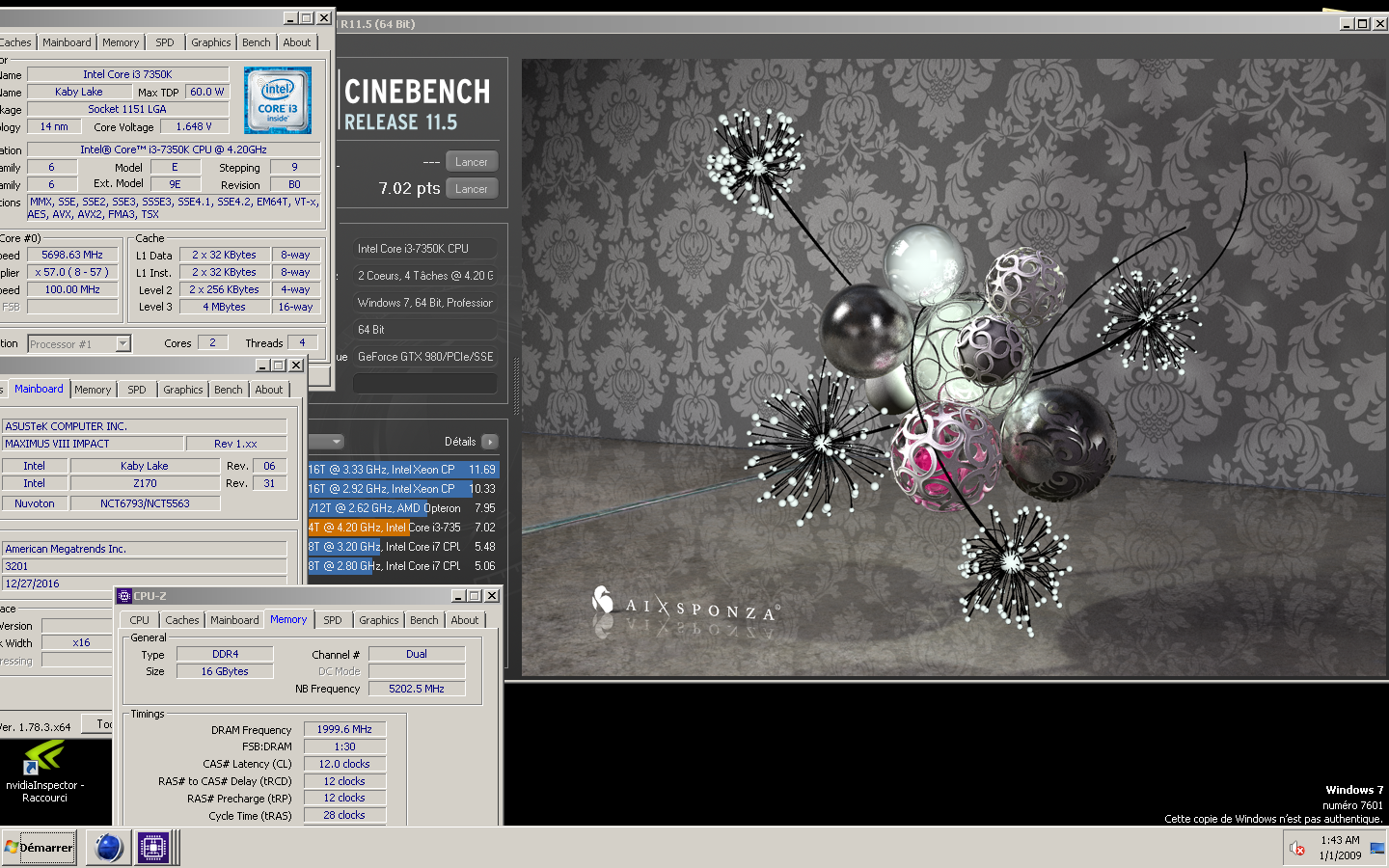1389x868 pixels.
Task: Switch to Bench tab in the middle CPU-Z window
Action: 229,390
